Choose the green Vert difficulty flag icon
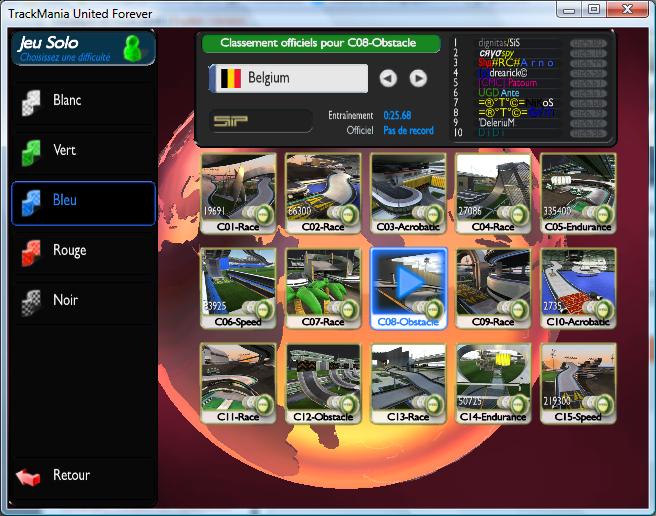Viewport: 656px width, 516px height. pyautogui.click(x=33, y=151)
